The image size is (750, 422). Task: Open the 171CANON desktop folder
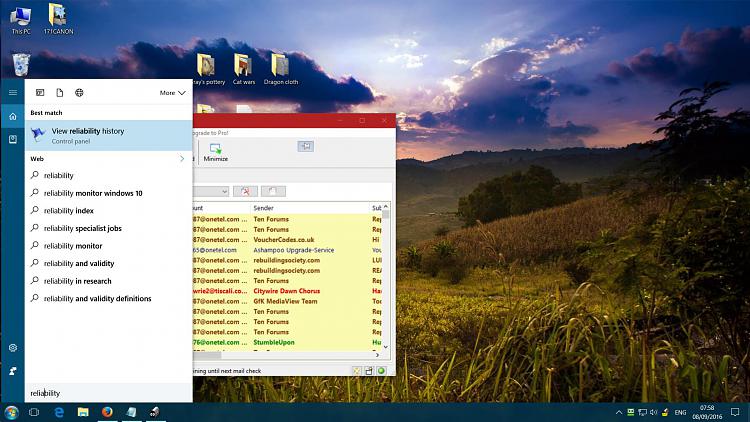pyautogui.click(x=58, y=19)
